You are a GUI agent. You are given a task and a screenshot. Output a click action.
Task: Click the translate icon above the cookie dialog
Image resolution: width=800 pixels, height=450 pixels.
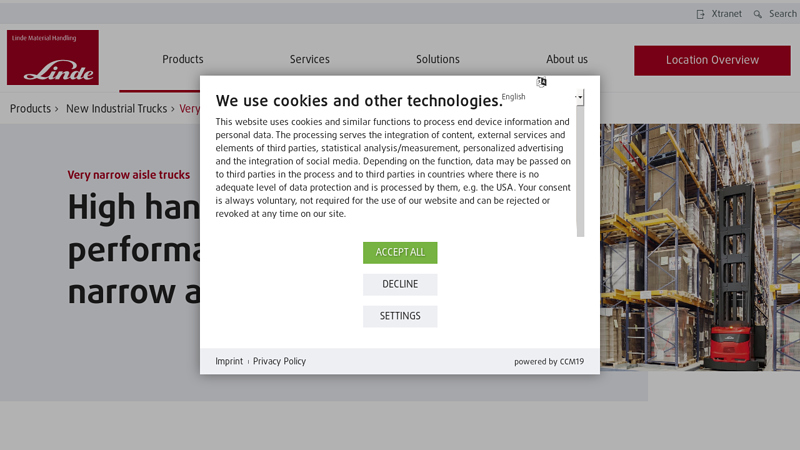click(x=541, y=82)
